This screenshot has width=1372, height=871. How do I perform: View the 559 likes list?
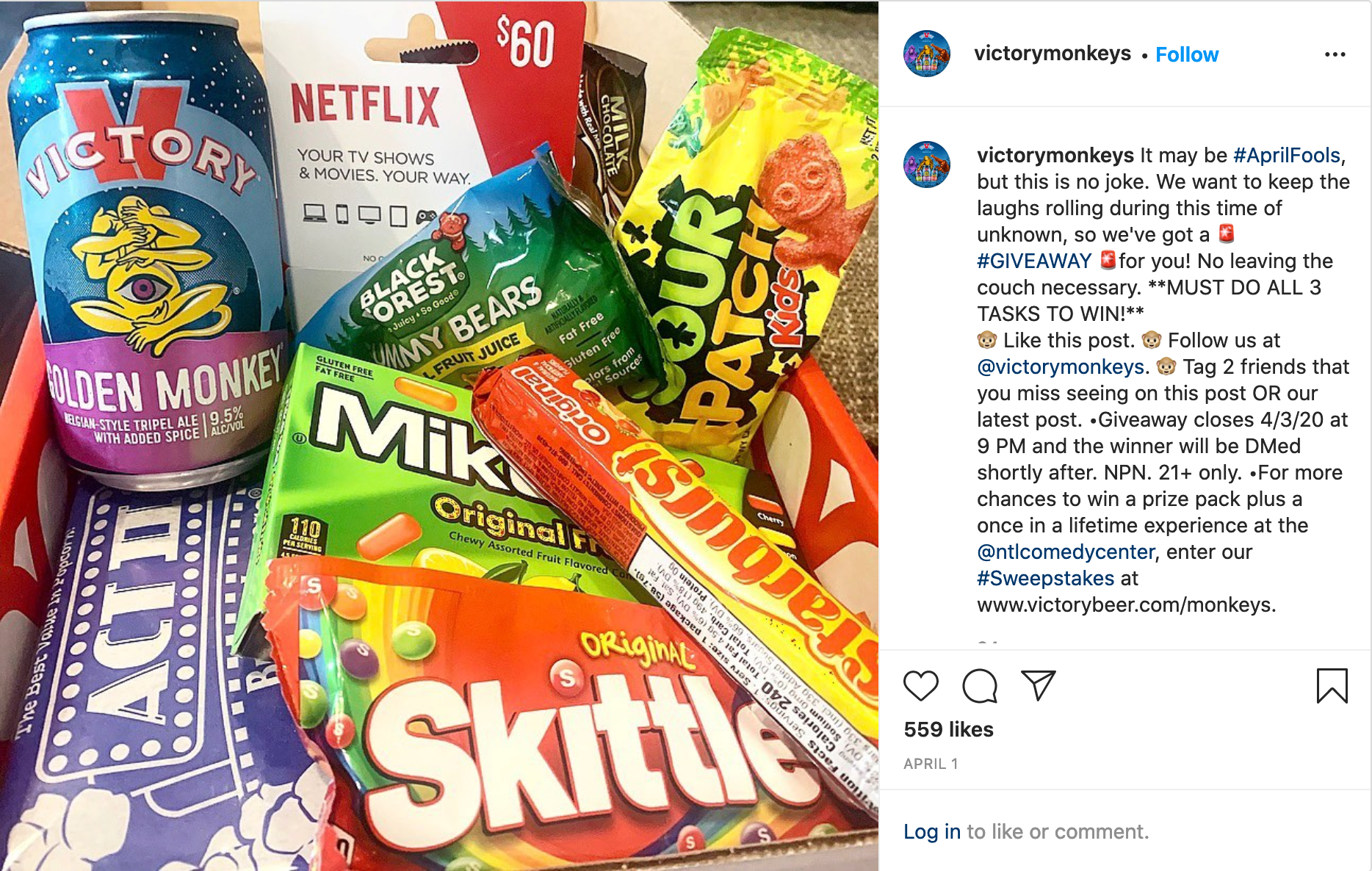pos(948,729)
